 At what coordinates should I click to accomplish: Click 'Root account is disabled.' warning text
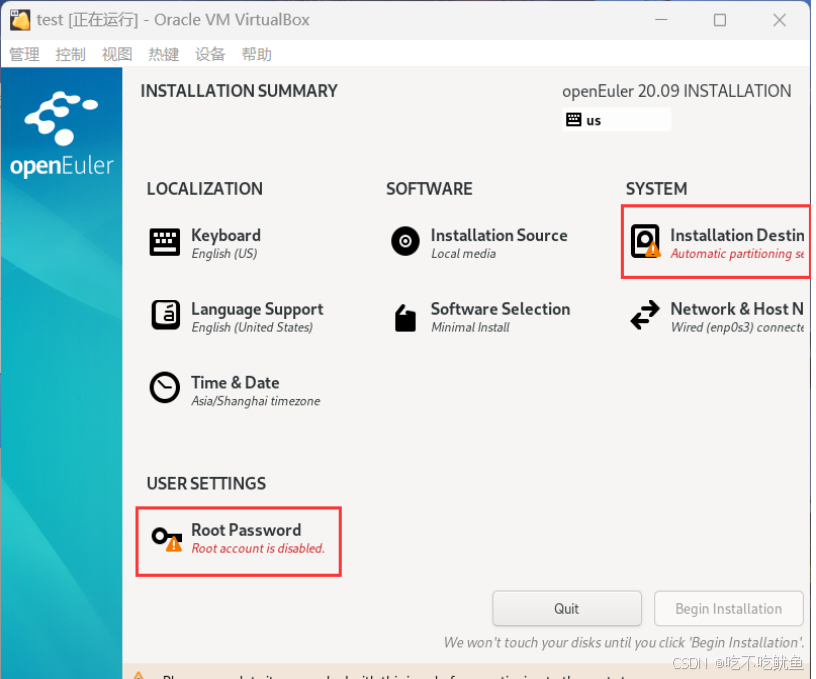[258, 548]
